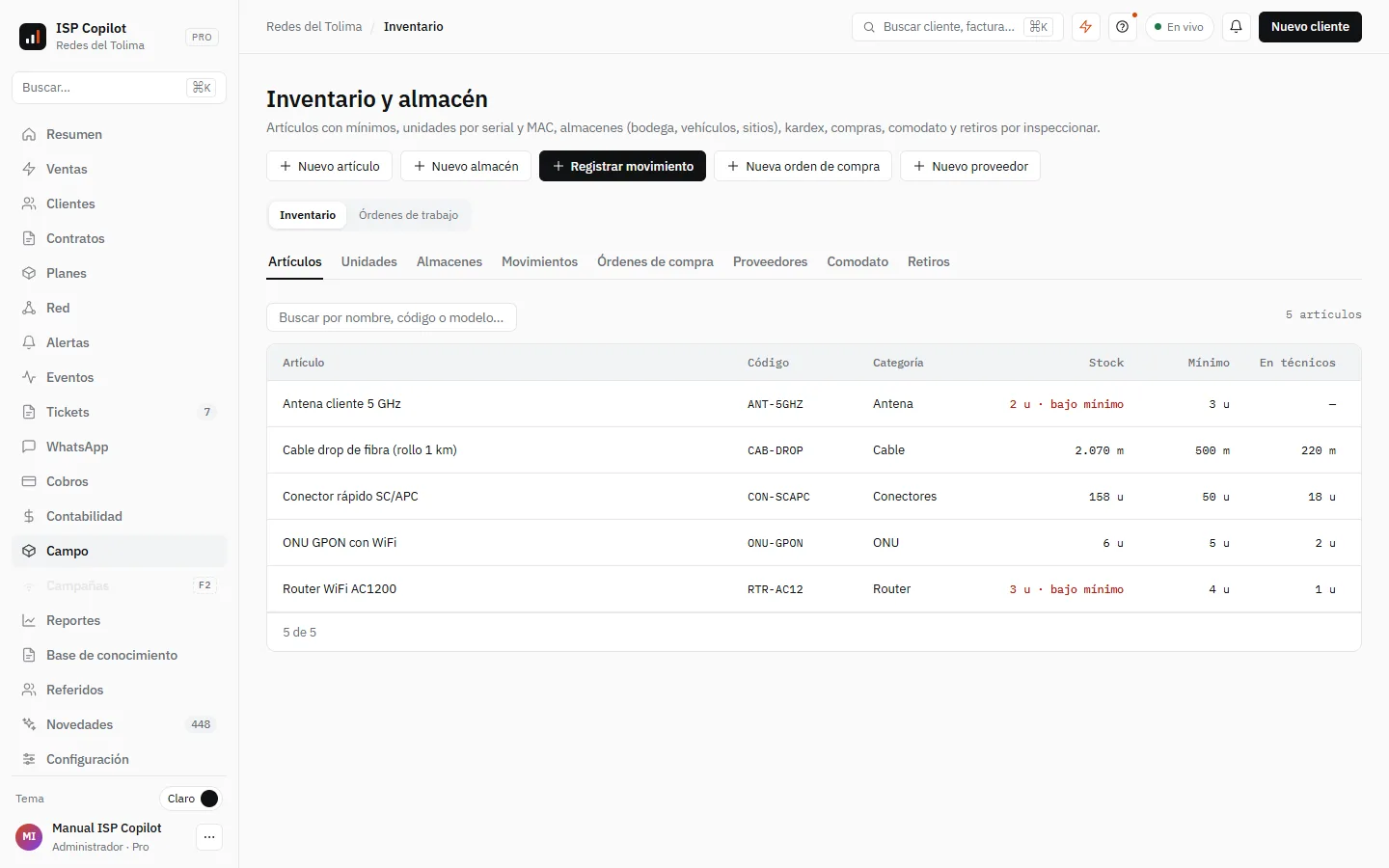Click Nueva orden de compra button

[x=803, y=166]
